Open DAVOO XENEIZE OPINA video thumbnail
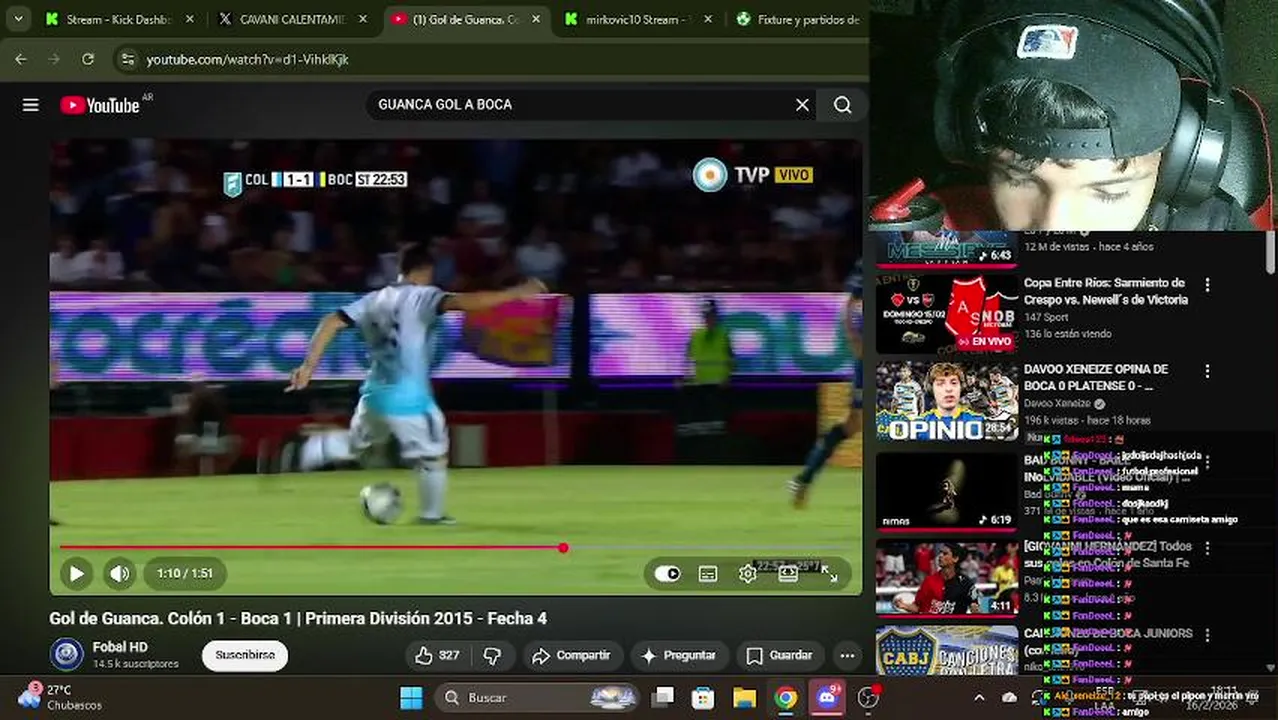The image size is (1278, 720). click(947, 401)
